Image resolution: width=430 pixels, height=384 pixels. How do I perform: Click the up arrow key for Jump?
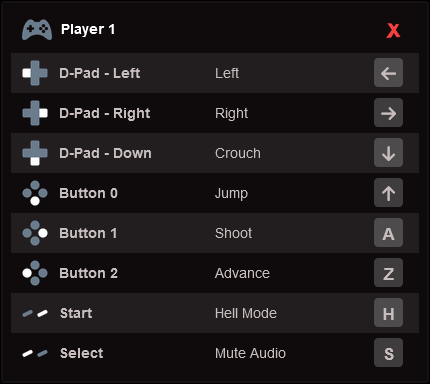pyautogui.click(x=388, y=193)
